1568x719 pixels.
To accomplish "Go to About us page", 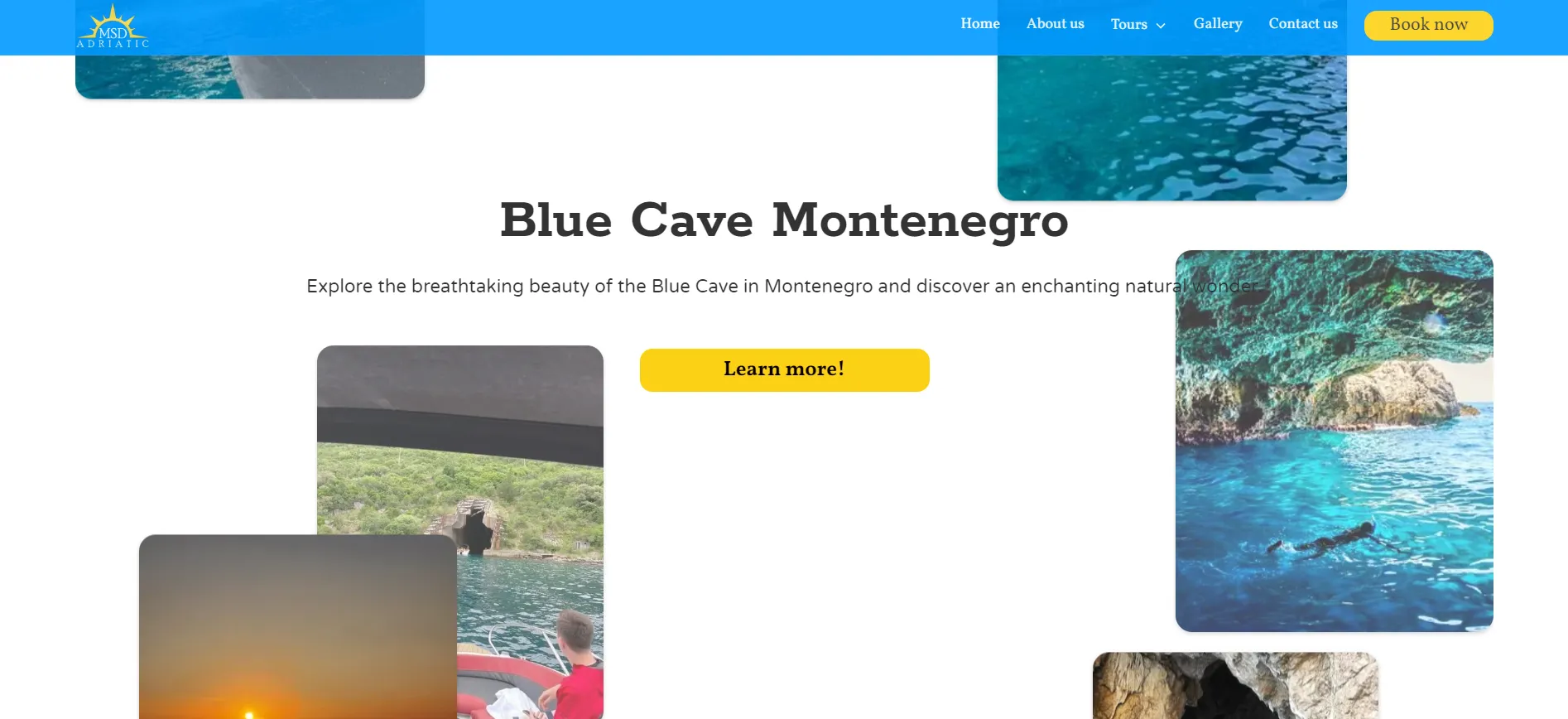I will click(x=1055, y=24).
